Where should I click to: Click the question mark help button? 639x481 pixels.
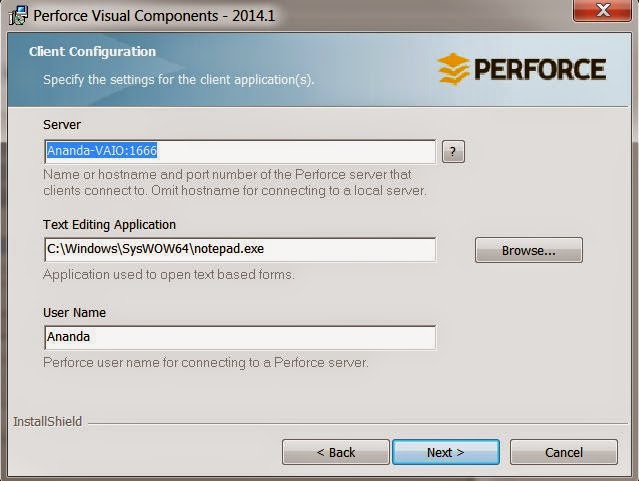coord(453,152)
